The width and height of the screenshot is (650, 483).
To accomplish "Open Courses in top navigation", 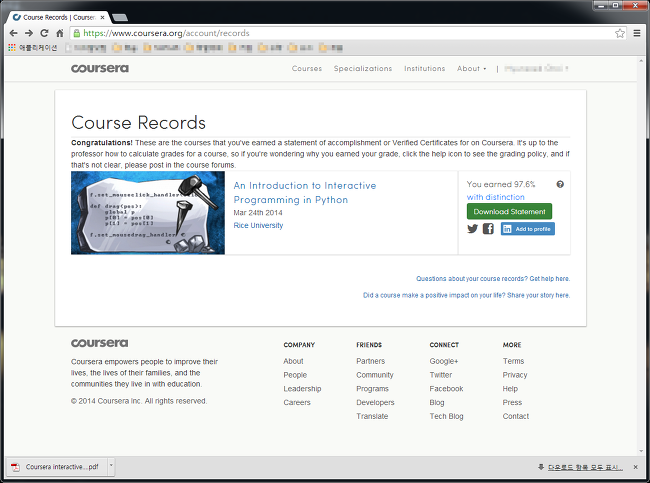I will pos(307,68).
